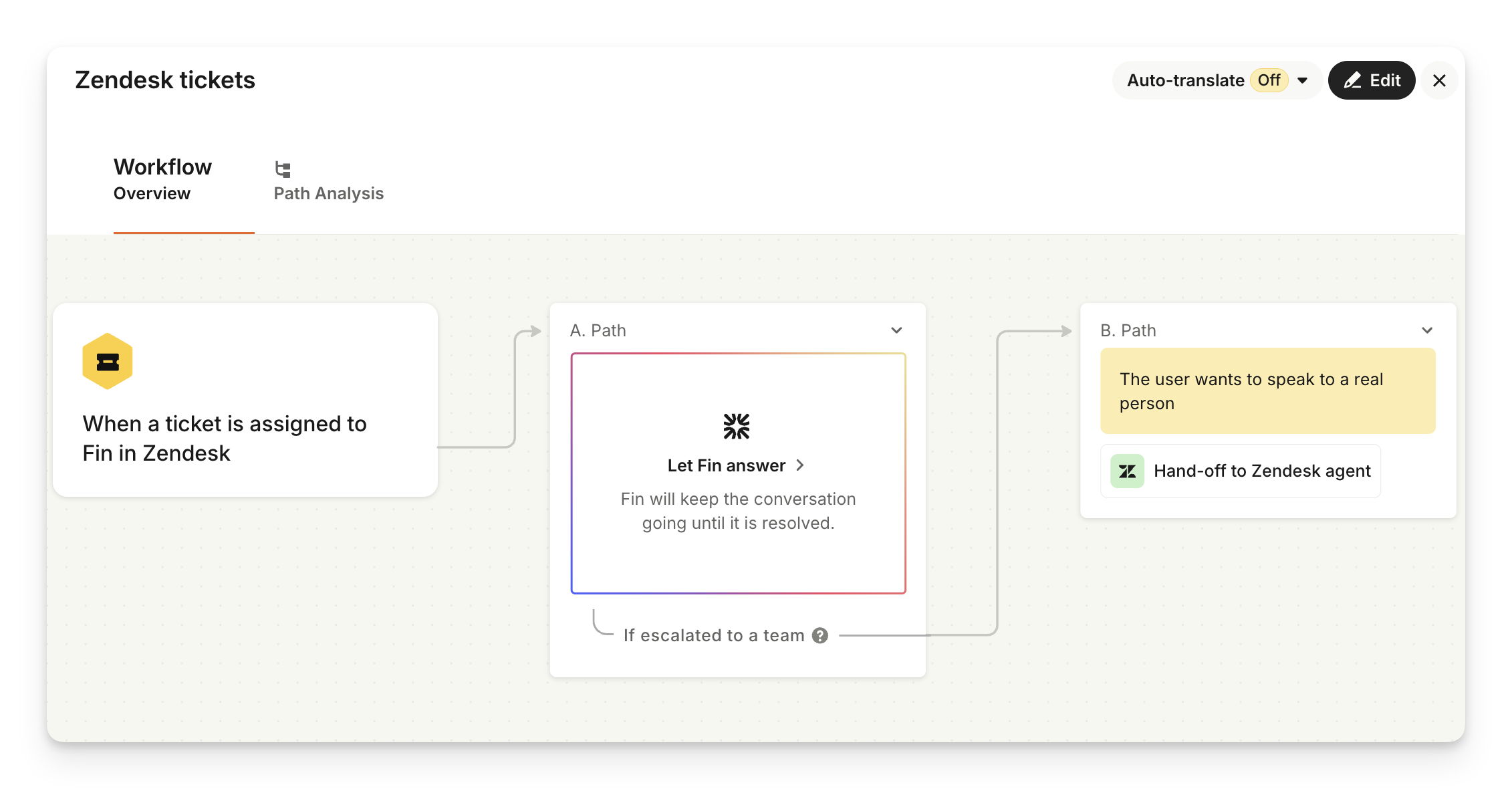
Task: Click the question mark help icon
Action: click(820, 635)
